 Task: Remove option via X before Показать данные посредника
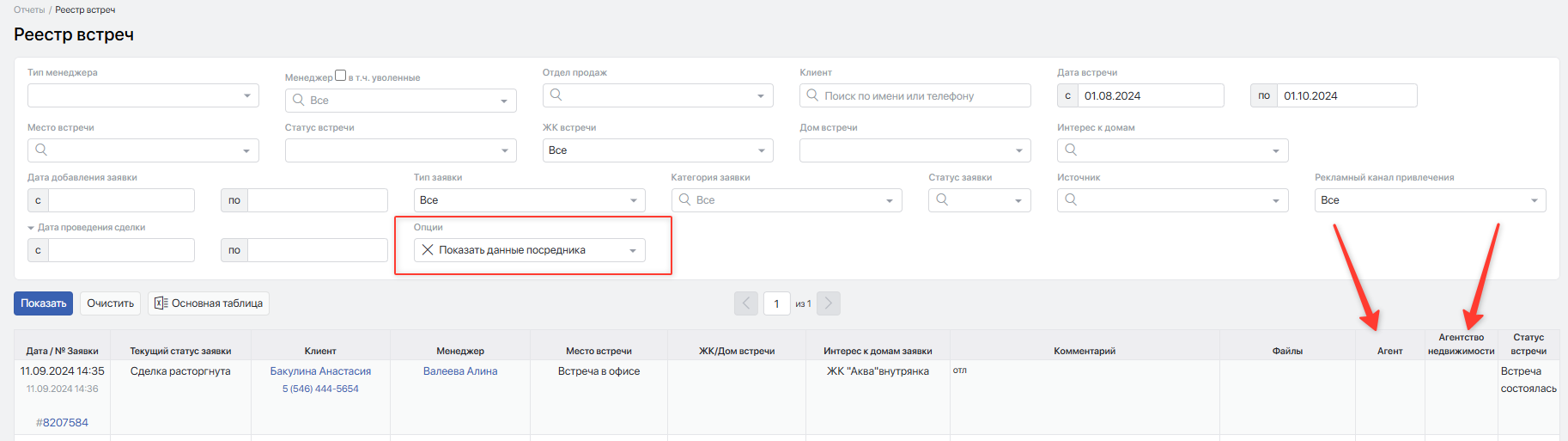click(427, 250)
